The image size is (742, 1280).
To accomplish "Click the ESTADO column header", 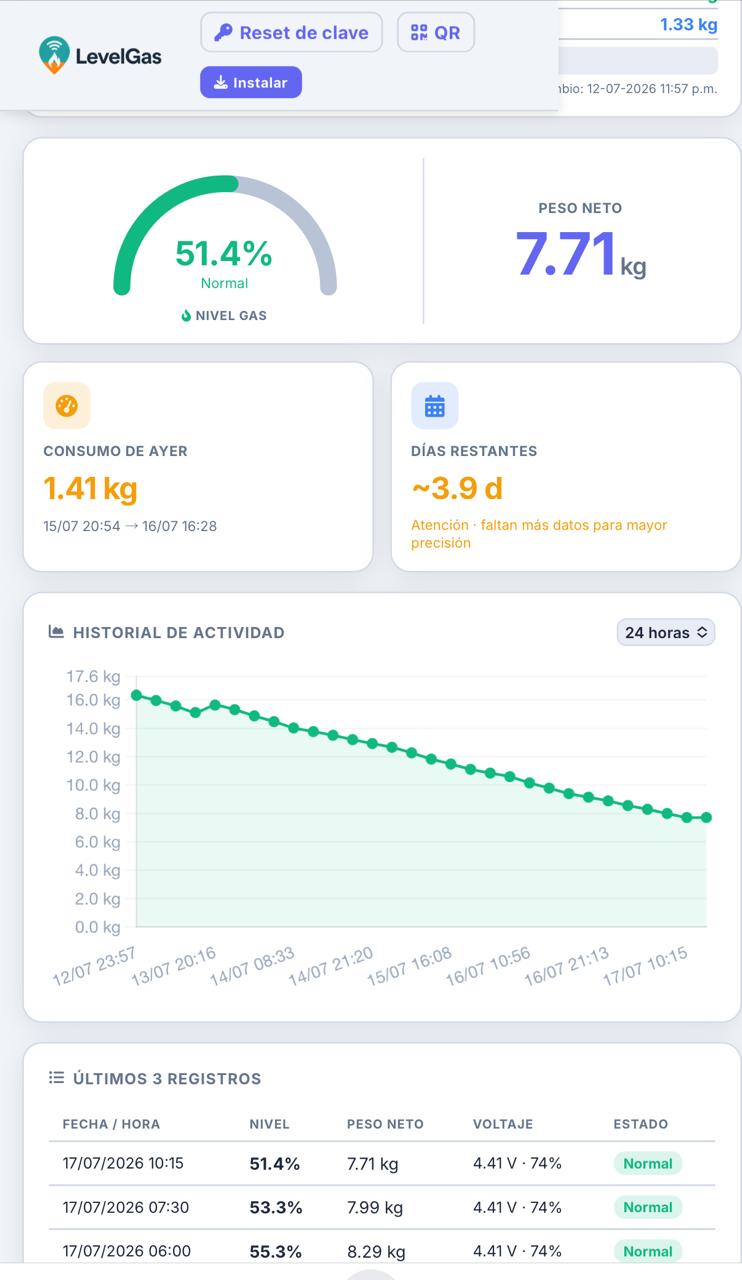I will pos(640,1124).
